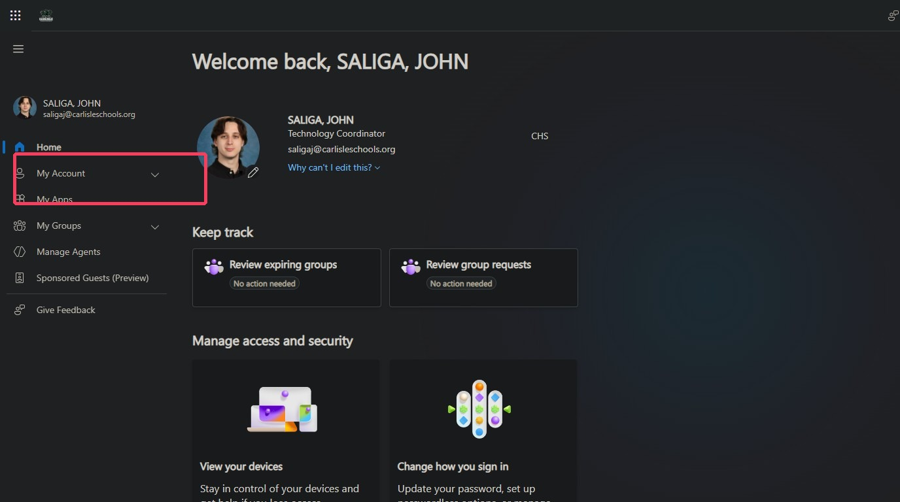Click the Home house icon
Screen dimensions: 900x502
coord(20,147)
